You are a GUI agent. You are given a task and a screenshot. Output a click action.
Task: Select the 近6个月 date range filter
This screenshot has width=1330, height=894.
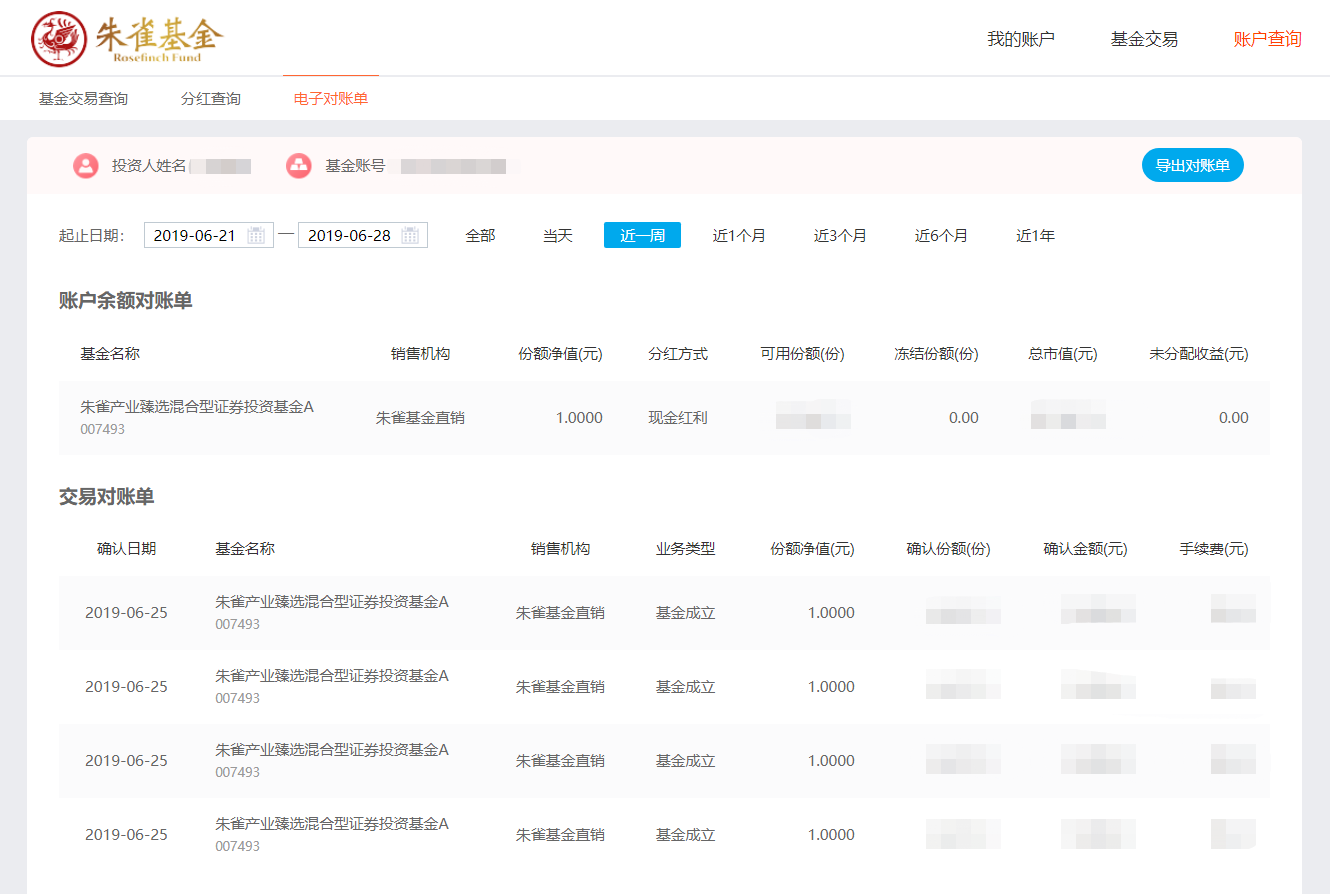(x=941, y=235)
